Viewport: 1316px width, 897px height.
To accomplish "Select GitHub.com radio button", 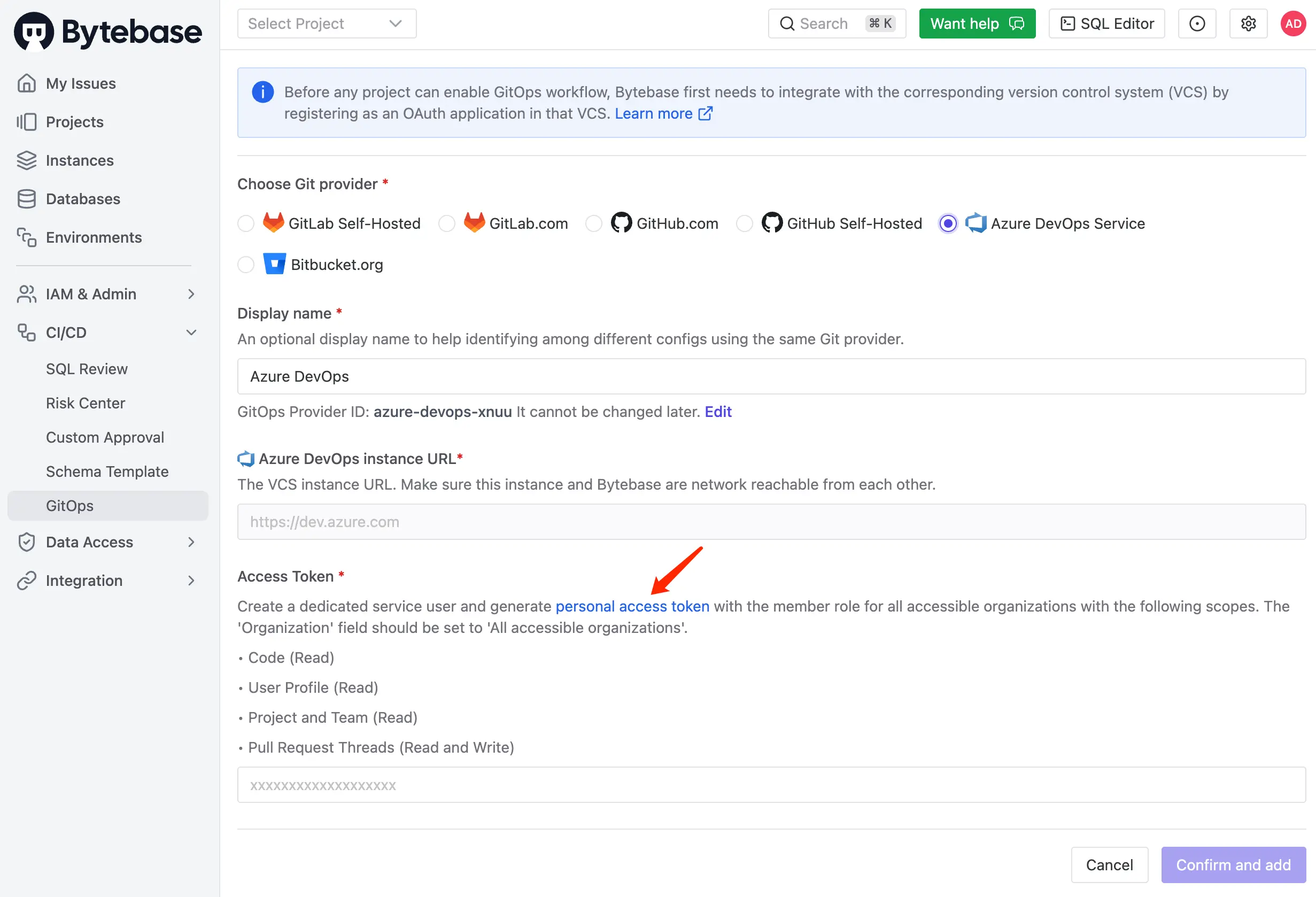I will coord(594,223).
